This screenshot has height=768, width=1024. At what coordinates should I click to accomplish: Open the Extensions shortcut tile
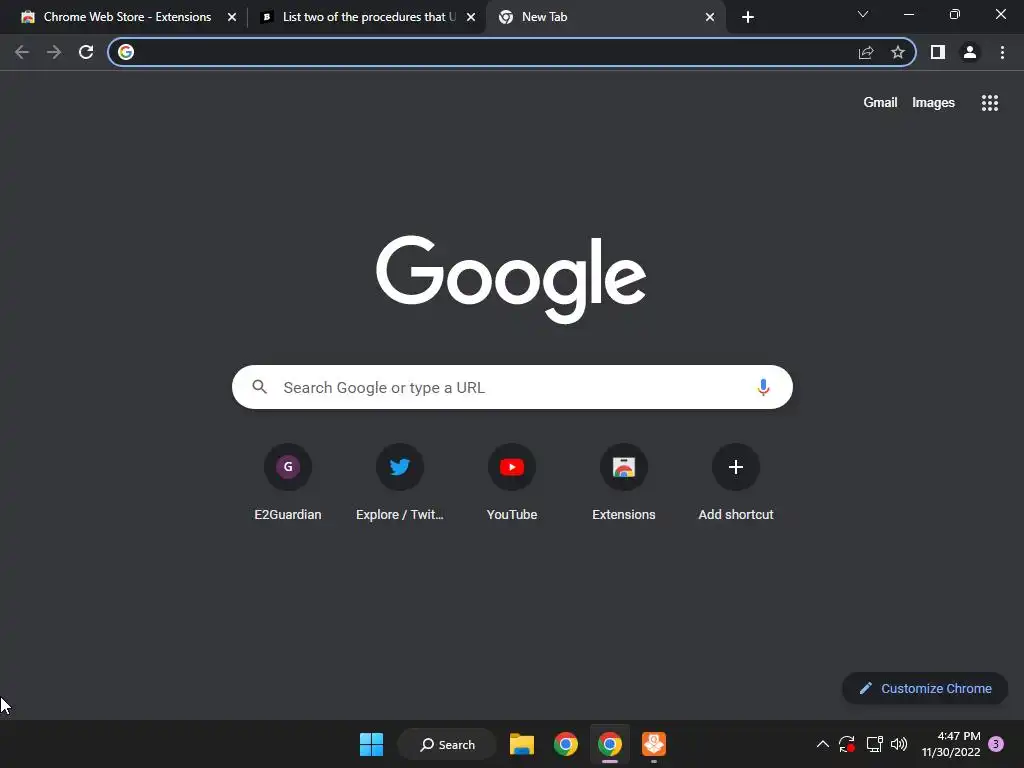[x=624, y=483]
